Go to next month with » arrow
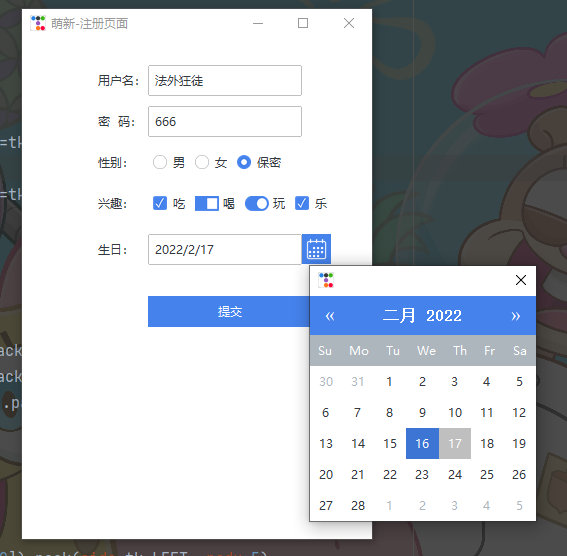Viewport: 567px width, 556px height. pyautogui.click(x=516, y=316)
